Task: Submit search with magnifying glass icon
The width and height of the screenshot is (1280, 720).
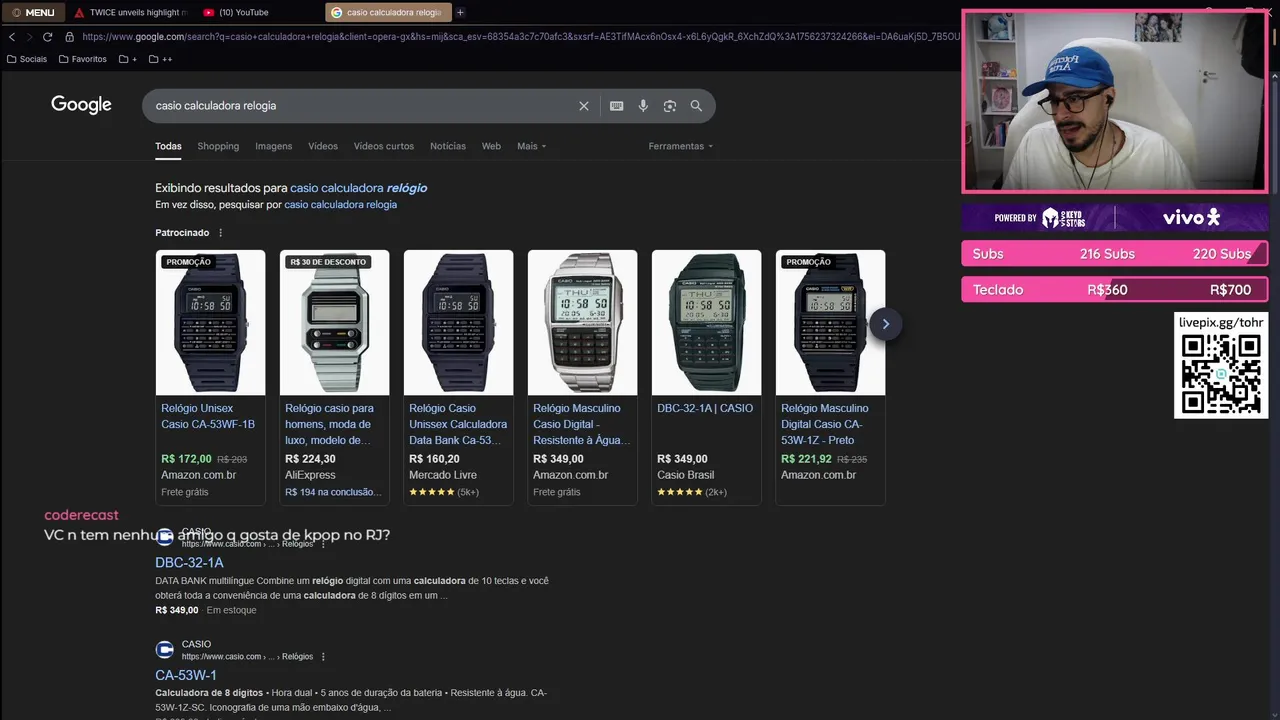Action: [x=696, y=106]
